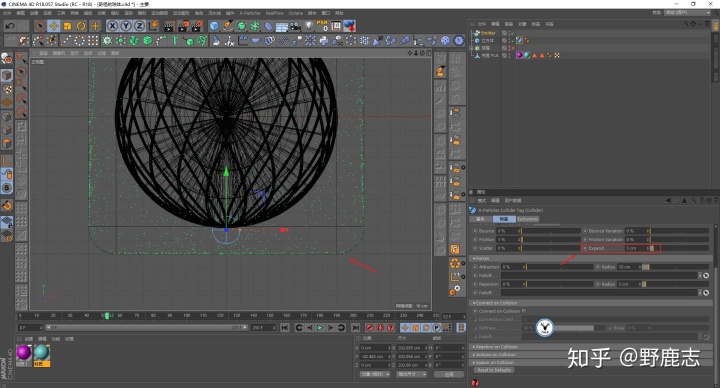Click the purple material tag
The image size is (720, 388).
[519, 55]
